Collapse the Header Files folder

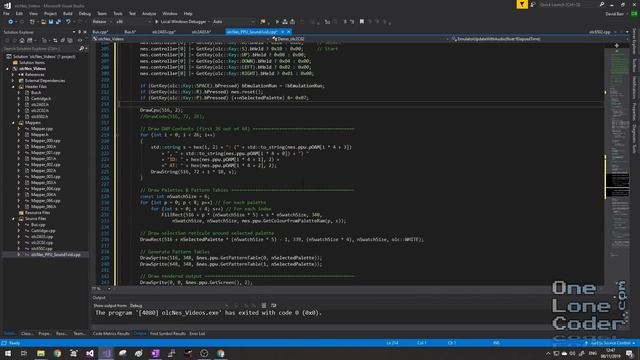(x=13, y=87)
